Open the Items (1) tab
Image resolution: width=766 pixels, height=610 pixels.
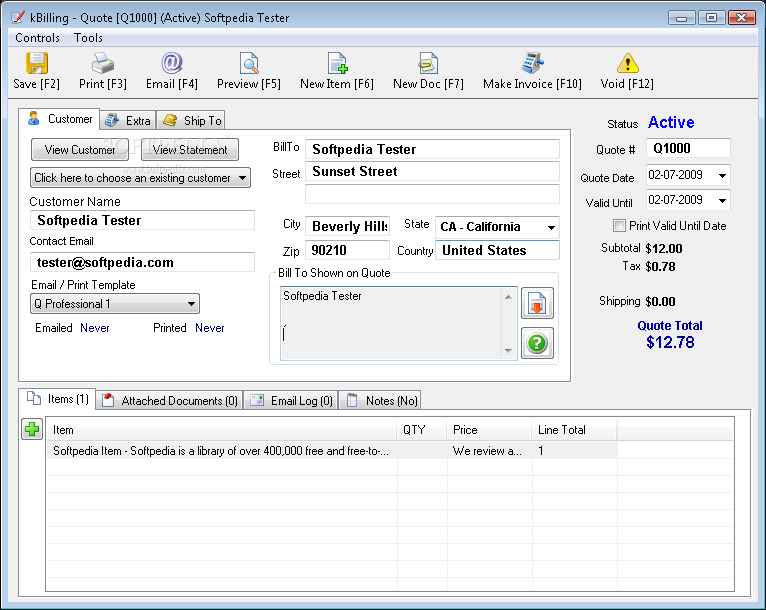coord(57,399)
